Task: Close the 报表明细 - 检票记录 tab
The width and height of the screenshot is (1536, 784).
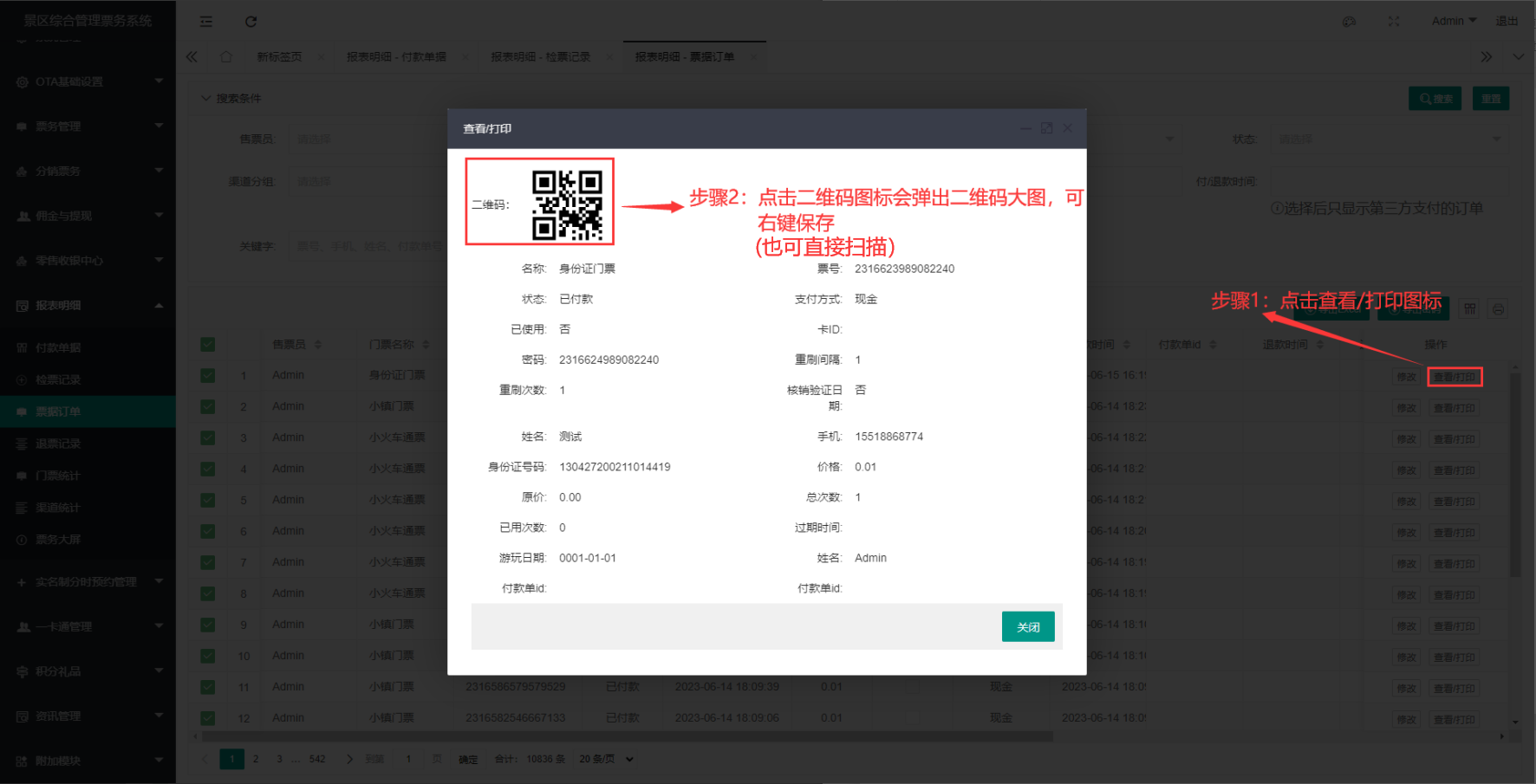Action: pyautogui.click(x=609, y=57)
